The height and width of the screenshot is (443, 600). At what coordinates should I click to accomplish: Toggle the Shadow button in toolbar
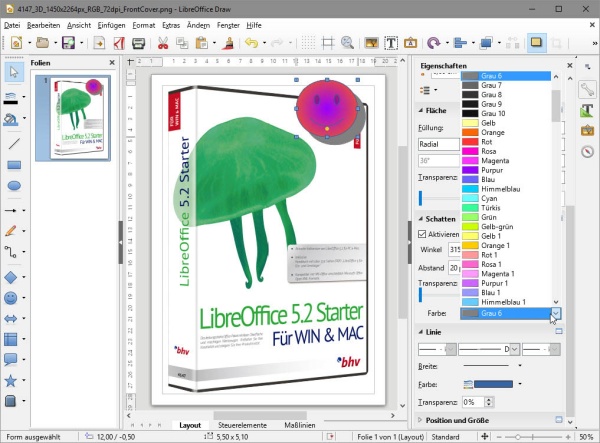[536, 42]
